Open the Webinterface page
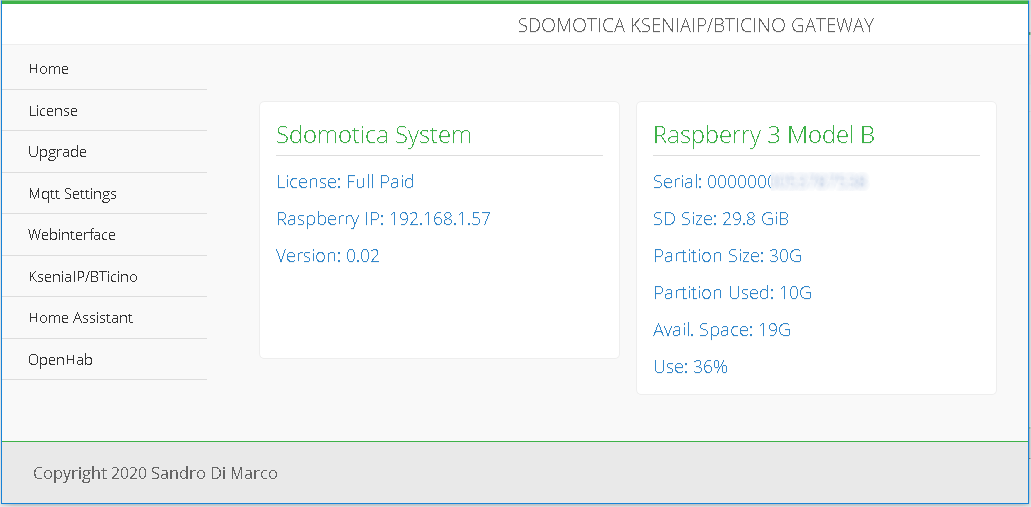Viewport: 1031px width, 507px height. (72, 235)
